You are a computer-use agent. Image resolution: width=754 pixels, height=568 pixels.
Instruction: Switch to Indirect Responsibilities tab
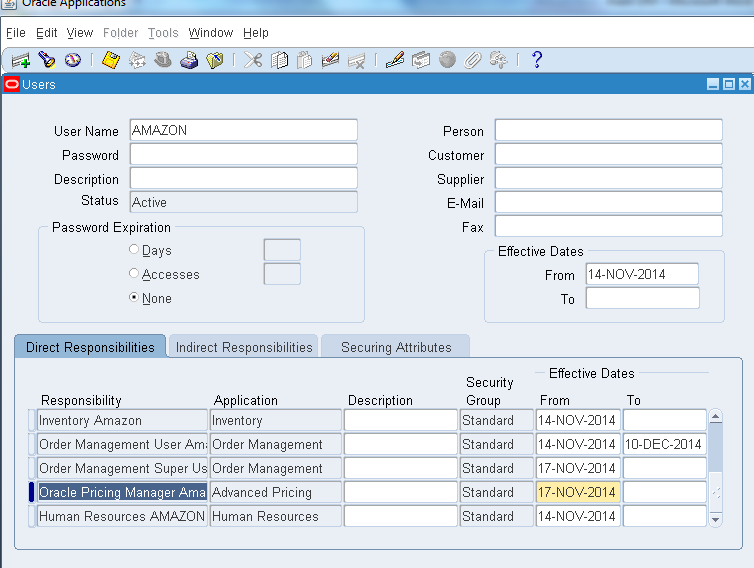(x=244, y=347)
